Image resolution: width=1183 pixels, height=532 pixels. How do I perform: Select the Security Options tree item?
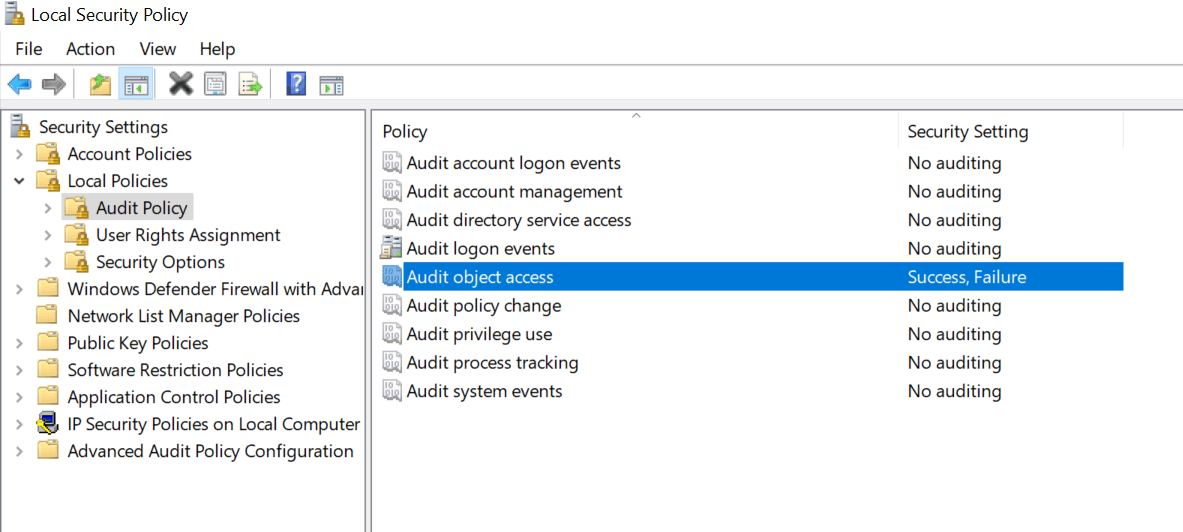[160, 262]
